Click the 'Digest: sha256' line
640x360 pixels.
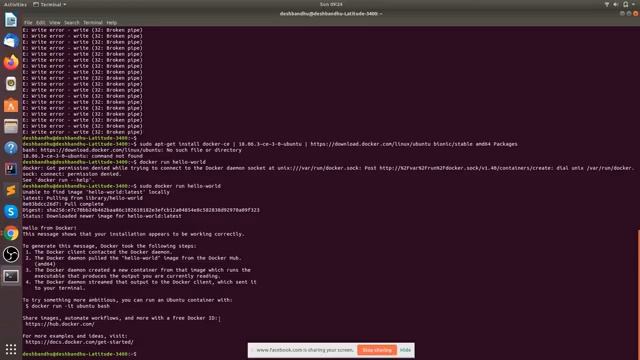pyautogui.click(x=141, y=210)
